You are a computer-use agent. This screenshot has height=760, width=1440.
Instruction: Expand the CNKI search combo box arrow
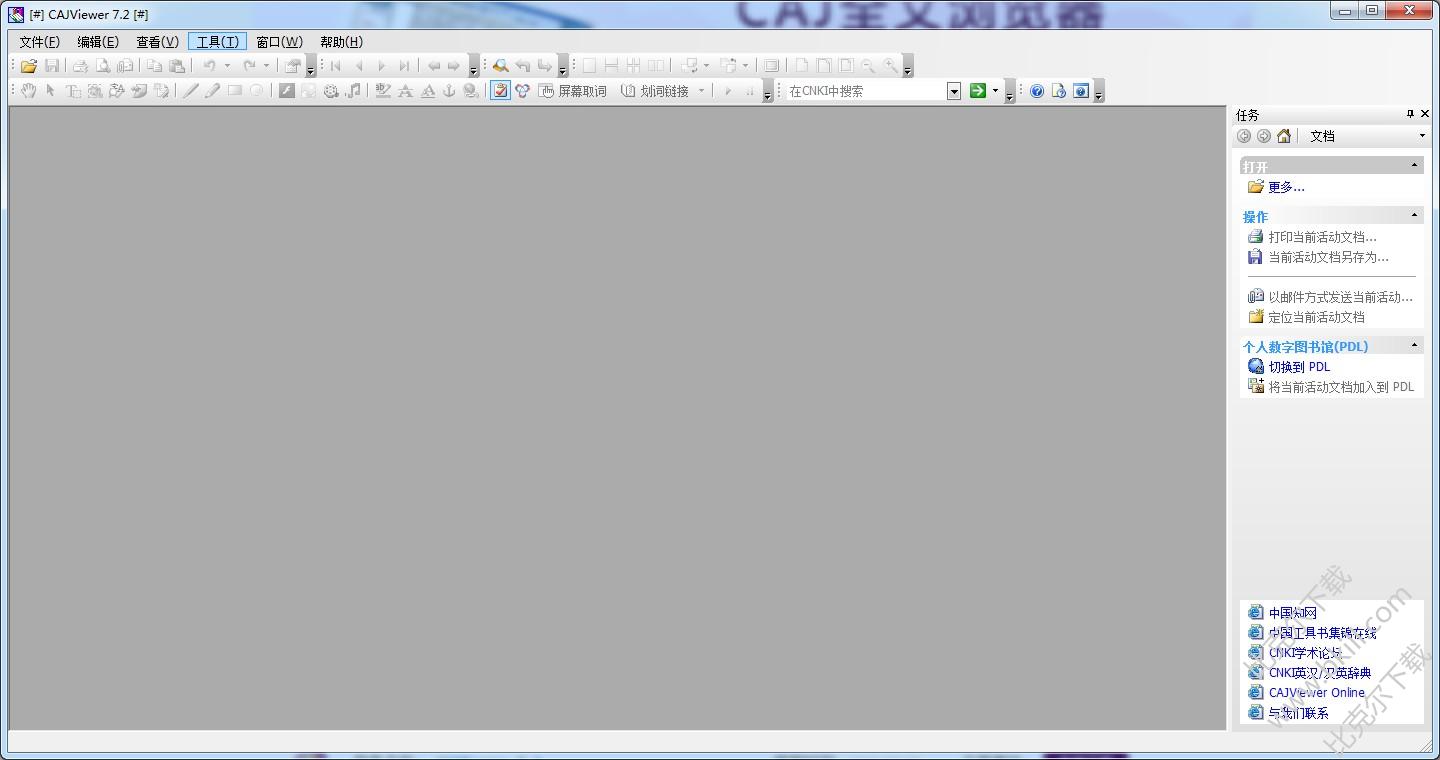pyautogui.click(x=954, y=91)
